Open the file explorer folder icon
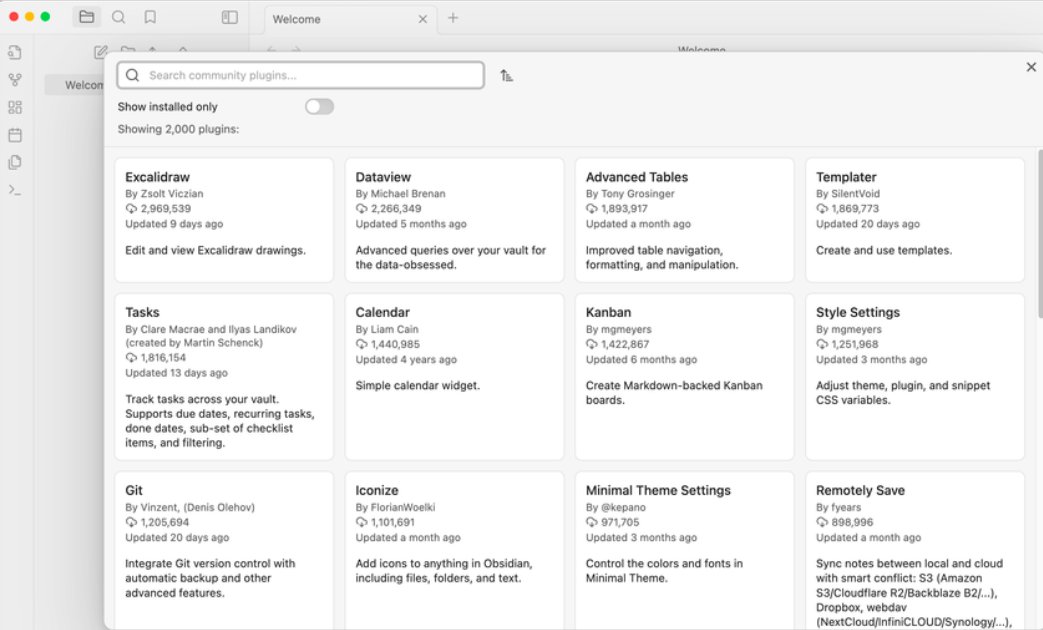This screenshot has width=1043, height=630. pyautogui.click(x=86, y=17)
